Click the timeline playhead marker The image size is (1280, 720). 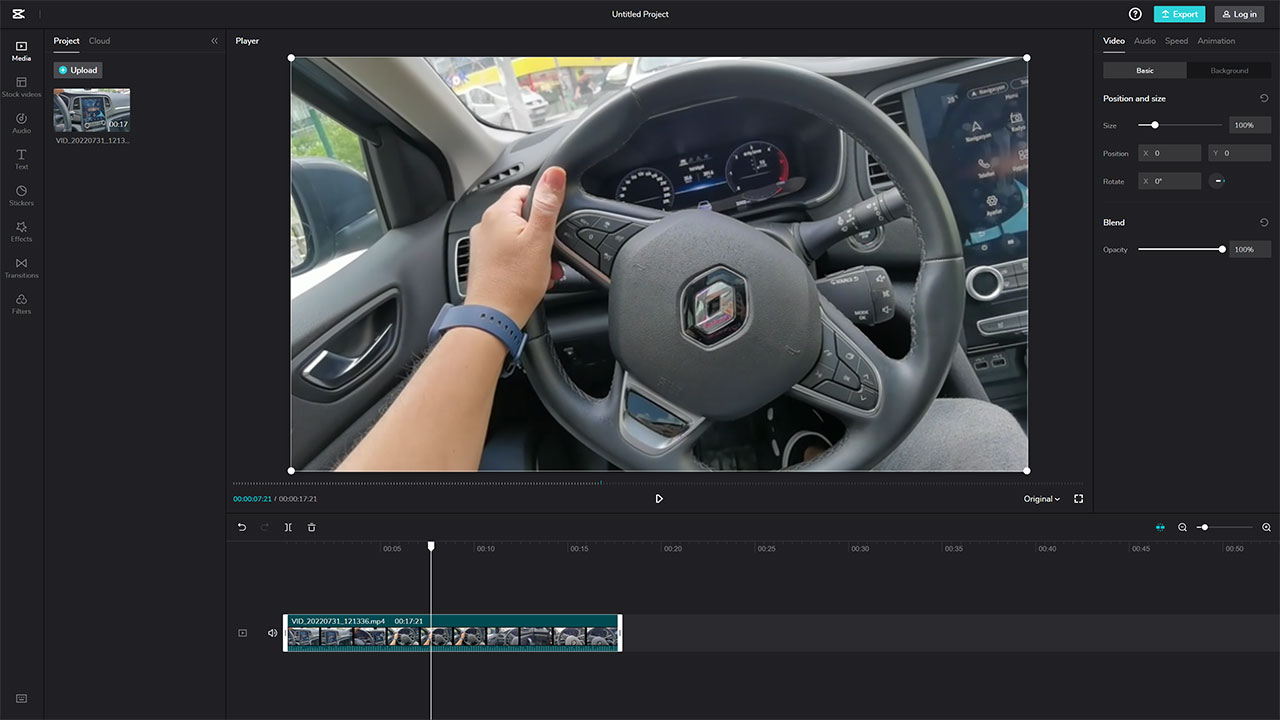pyautogui.click(x=431, y=546)
